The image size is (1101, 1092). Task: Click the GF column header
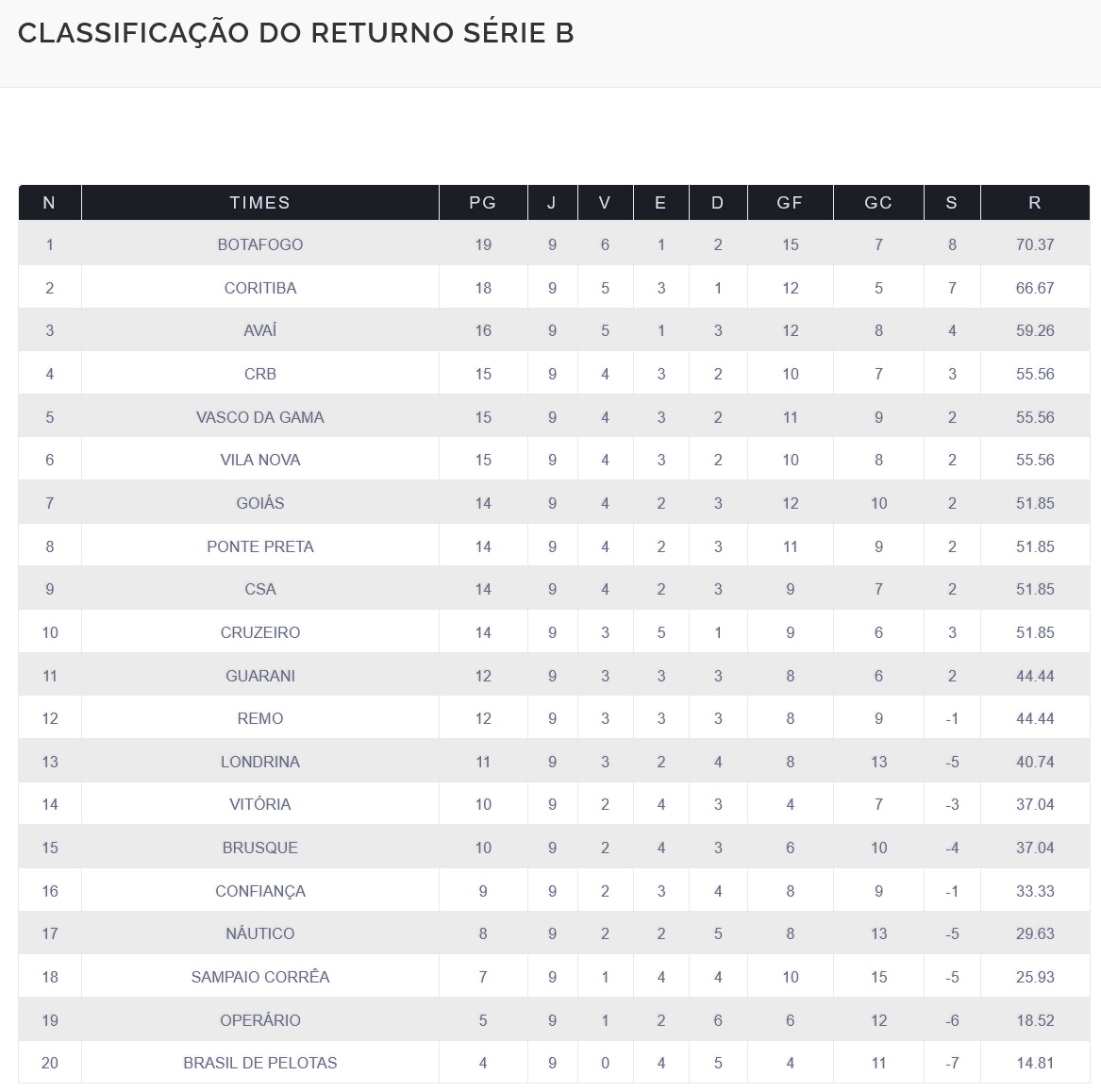pyautogui.click(x=790, y=203)
